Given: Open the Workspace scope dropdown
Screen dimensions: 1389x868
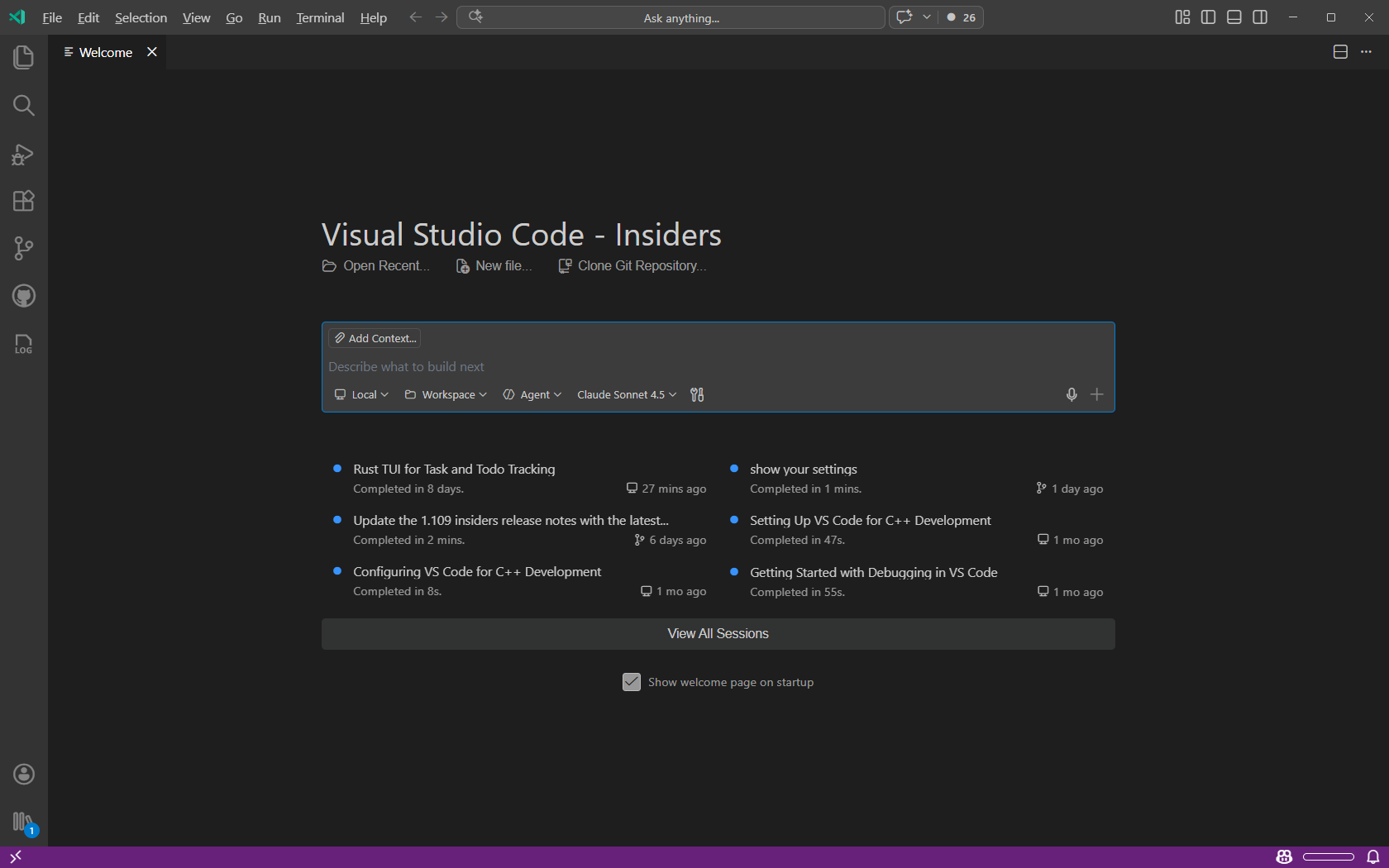Looking at the screenshot, I should tap(445, 394).
